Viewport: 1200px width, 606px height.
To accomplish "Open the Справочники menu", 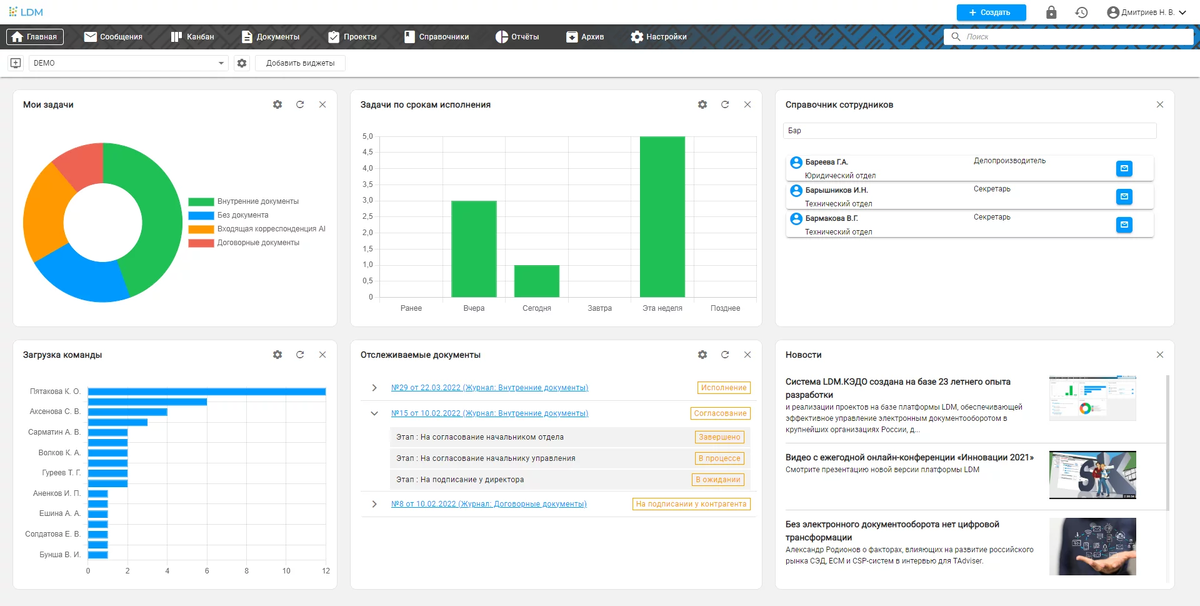I will point(436,37).
